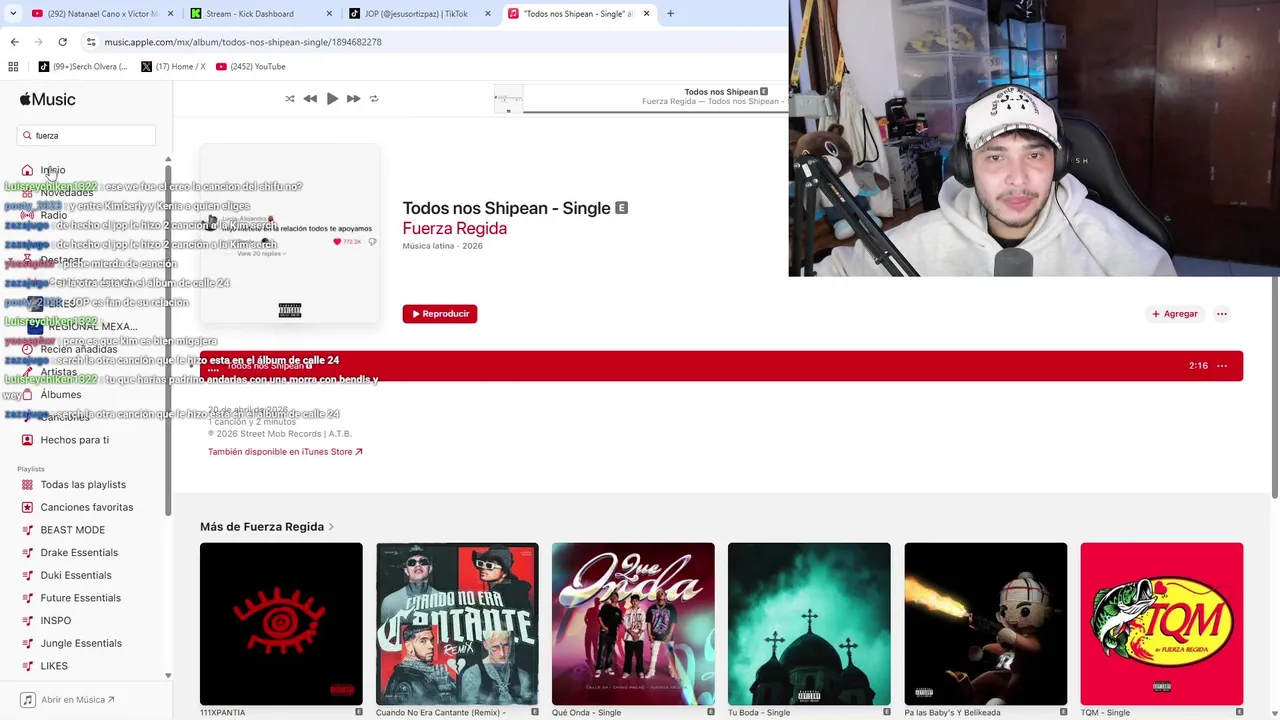This screenshot has width=1280, height=720.
Task: Click the Música latina · 2026 text
Action: 443,246
